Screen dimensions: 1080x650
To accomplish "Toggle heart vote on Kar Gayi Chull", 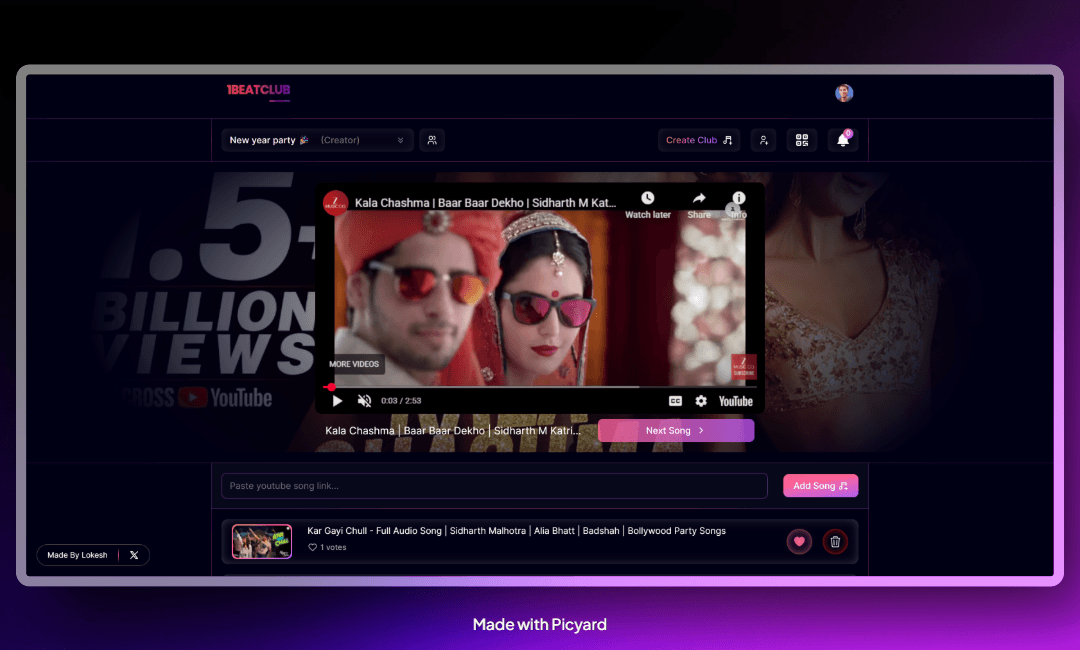I will [x=798, y=542].
